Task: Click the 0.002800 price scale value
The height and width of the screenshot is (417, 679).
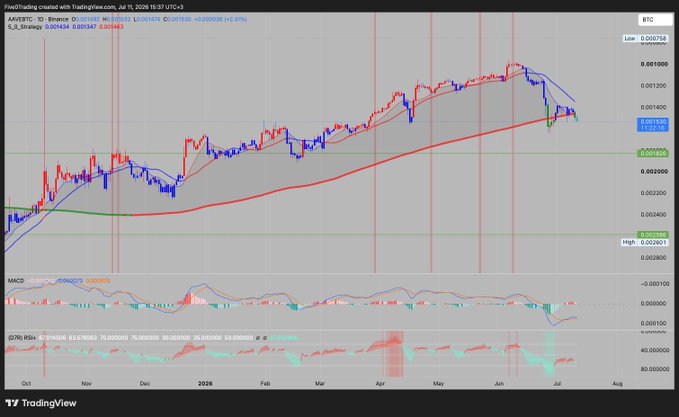Action: [x=654, y=258]
